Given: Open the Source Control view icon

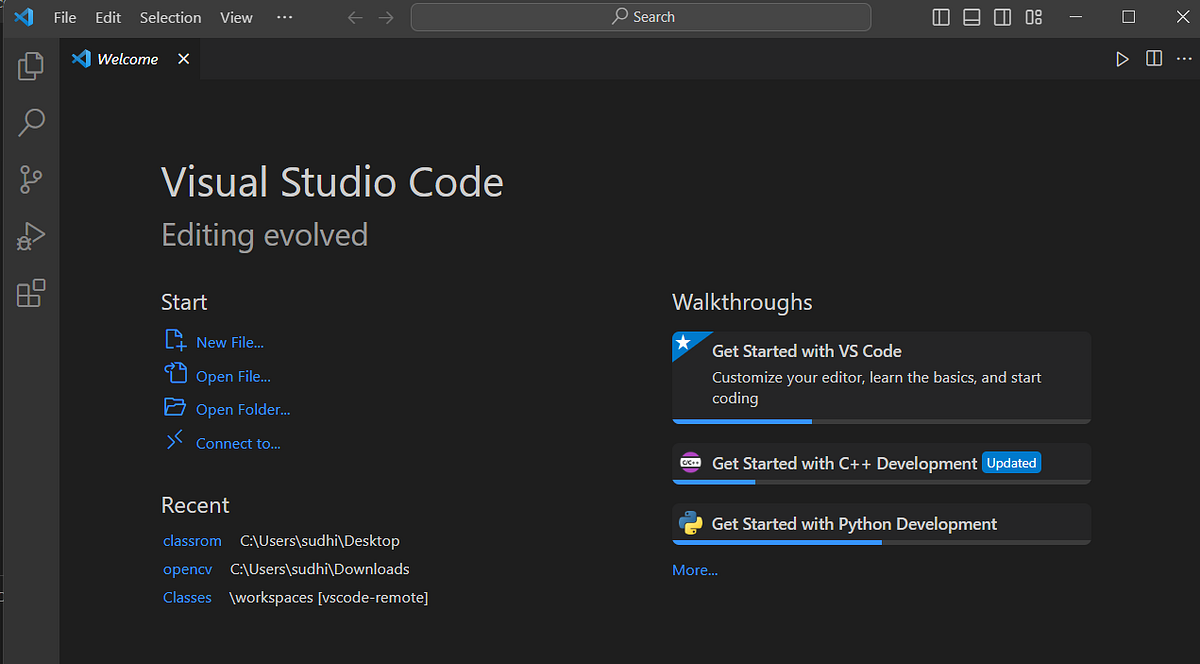Looking at the screenshot, I should (x=30, y=179).
